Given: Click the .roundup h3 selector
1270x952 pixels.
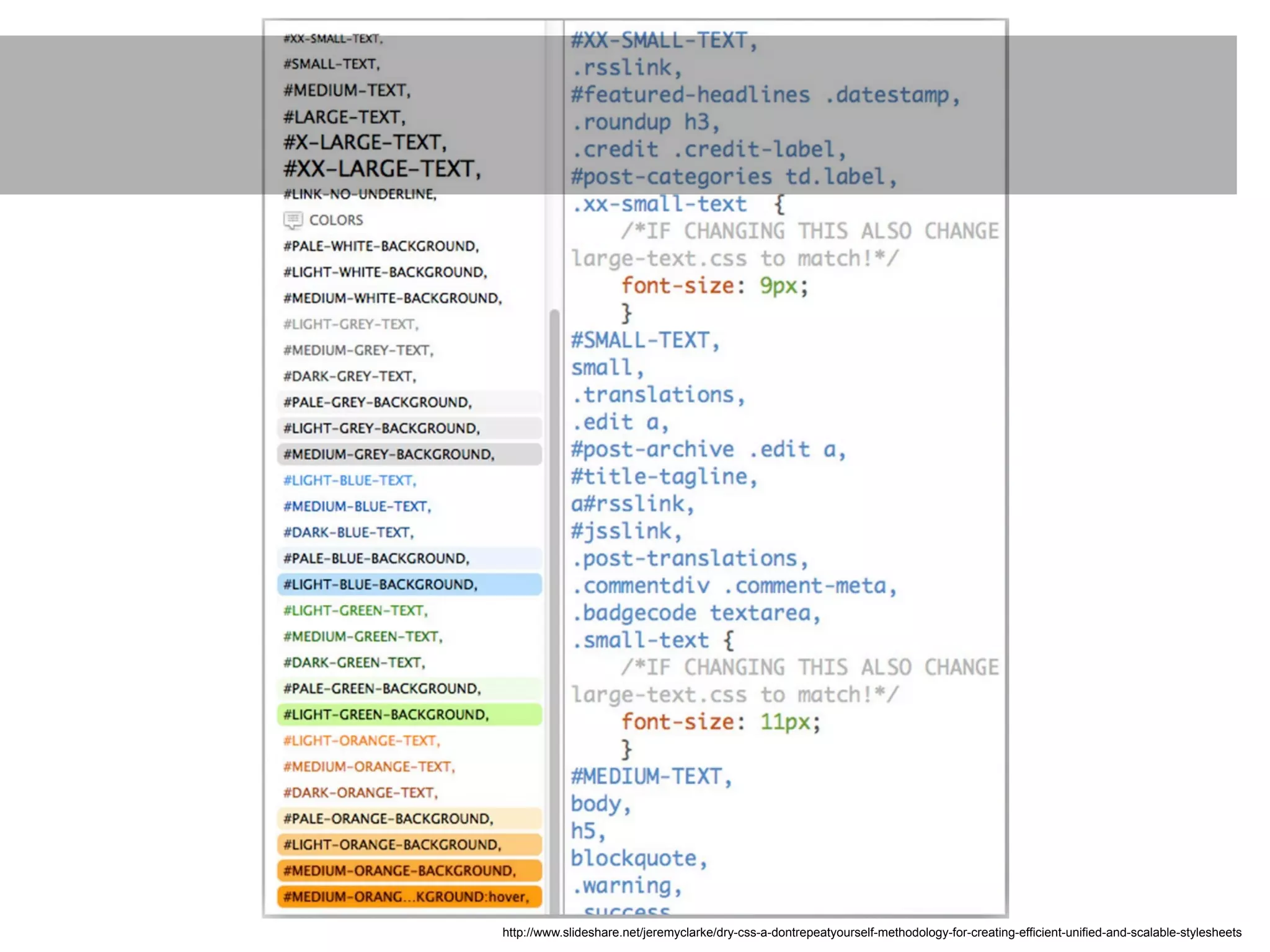Looking at the screenshot, I should 646,122.
